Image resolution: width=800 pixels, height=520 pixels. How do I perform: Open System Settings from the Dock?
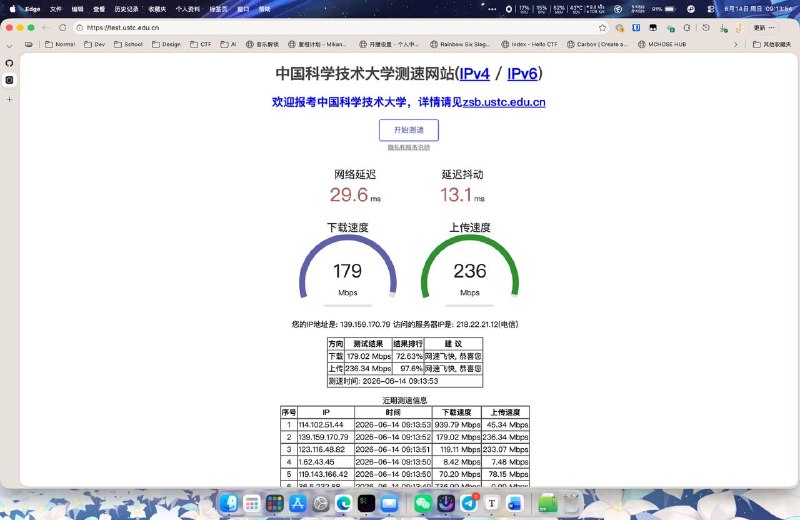320,504
